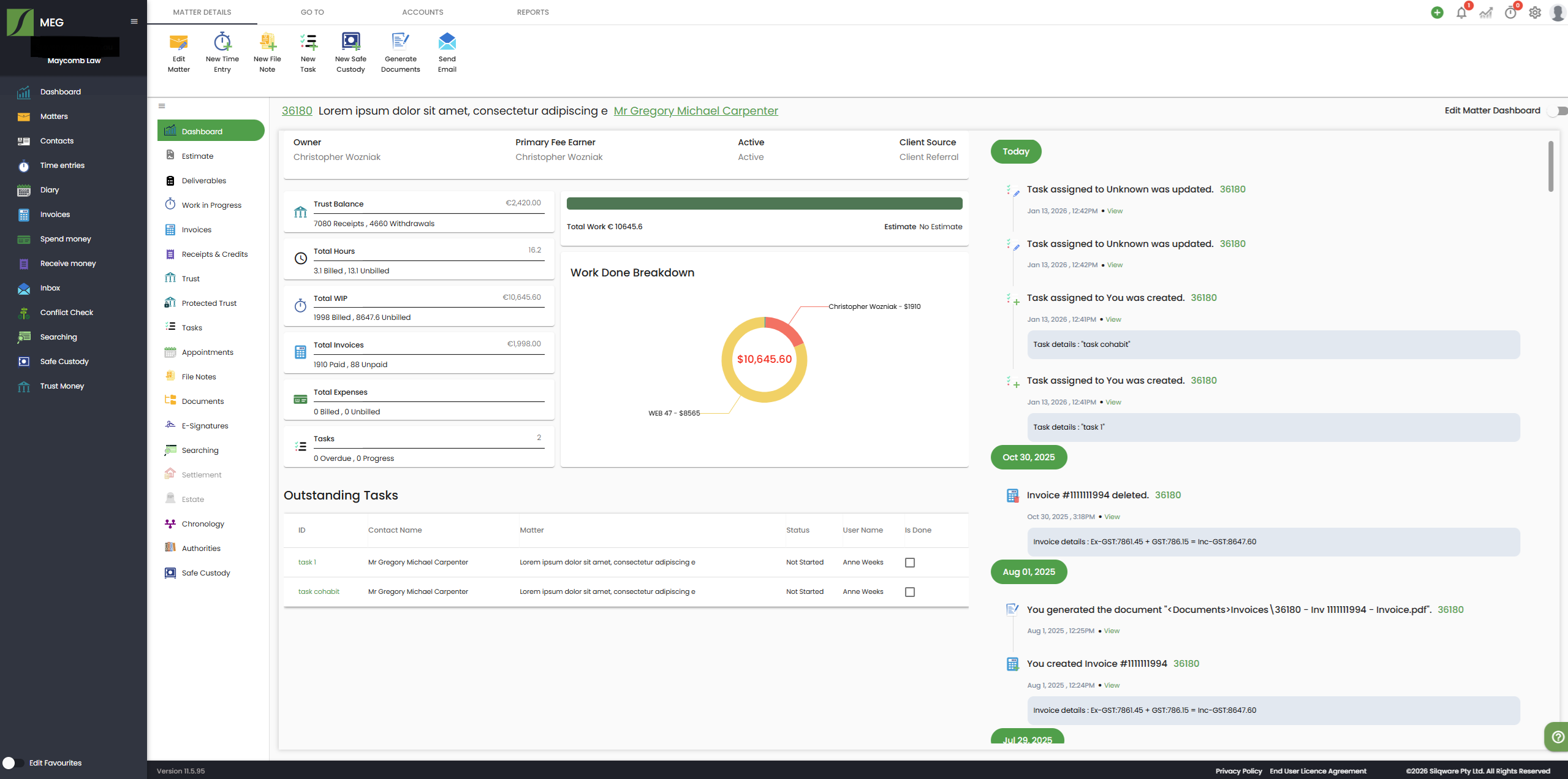Collapse the matter navigation panel
The image size is (1568, 779).
(162, 106)
